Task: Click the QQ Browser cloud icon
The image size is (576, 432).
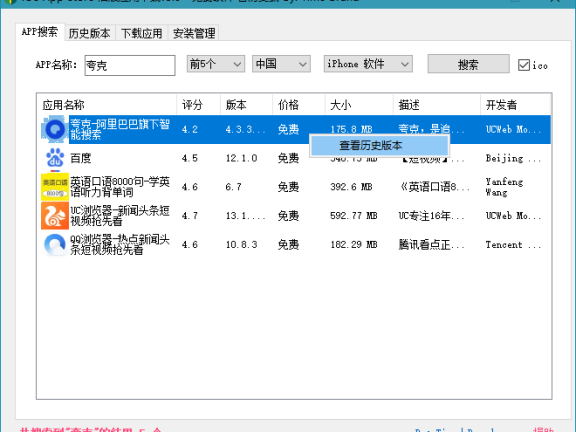Action: coord(55,244)
